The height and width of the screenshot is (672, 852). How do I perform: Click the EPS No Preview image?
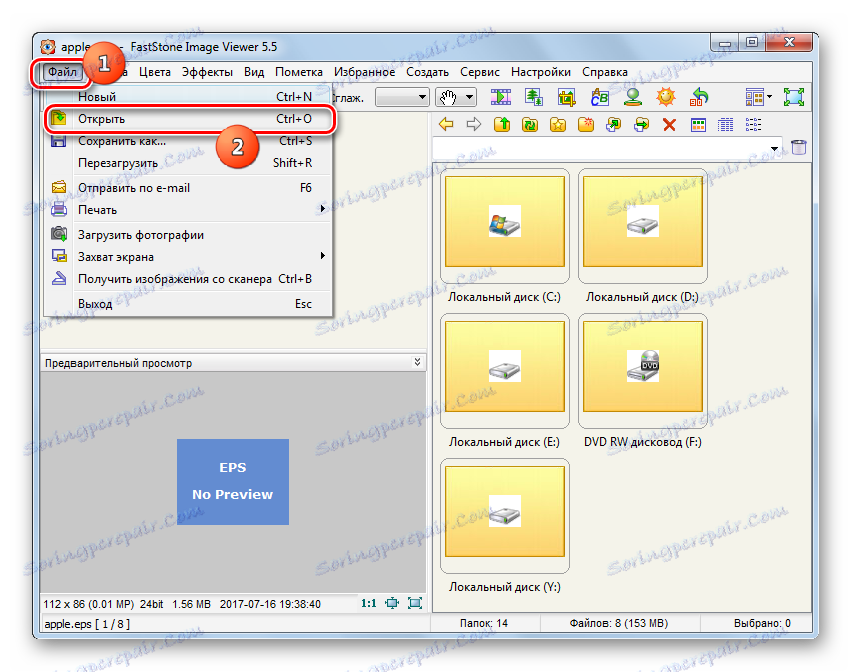[x=233, y=481]
